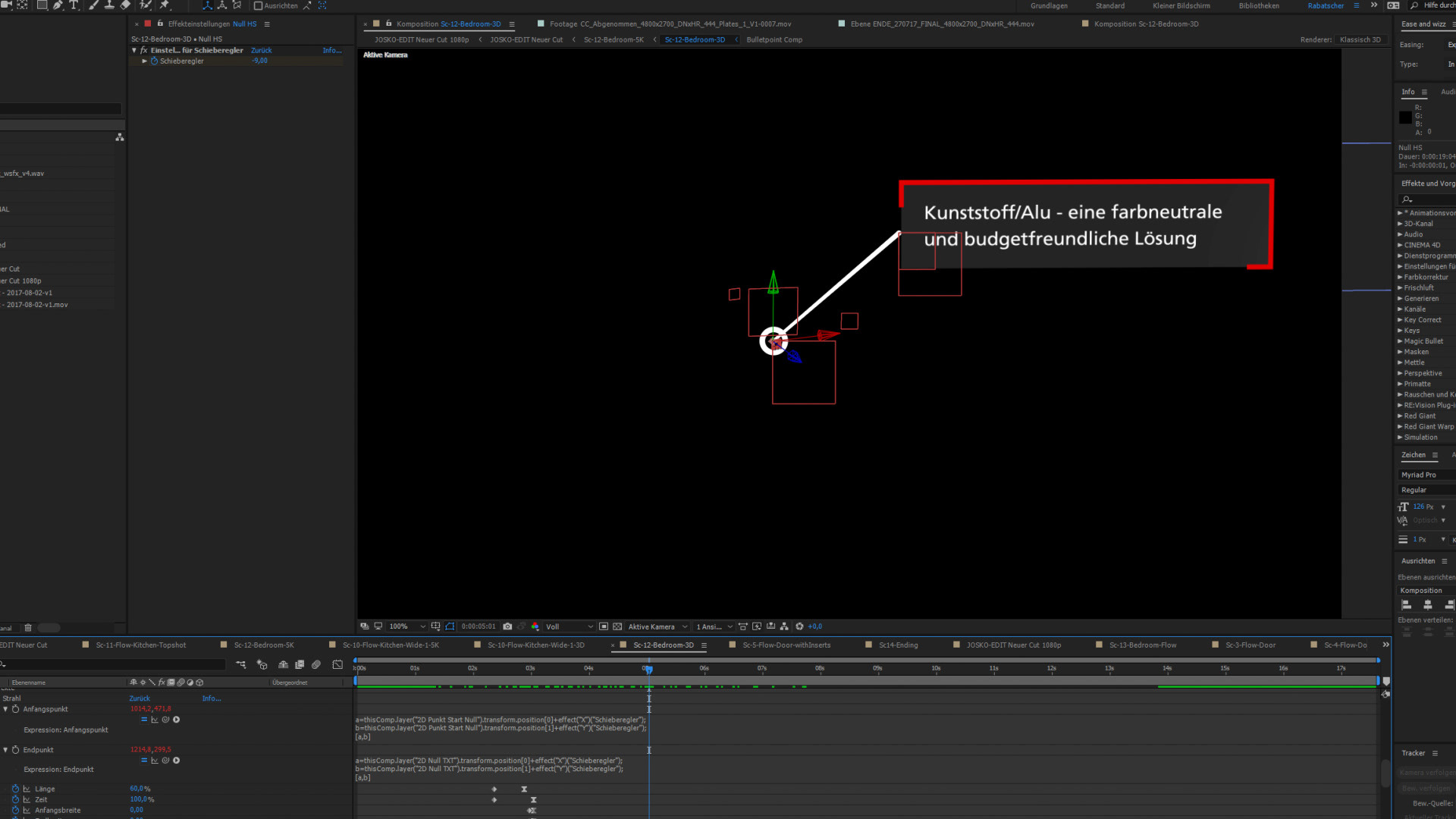Click the Klassisch 3D renderer button

click(1360, 39)
